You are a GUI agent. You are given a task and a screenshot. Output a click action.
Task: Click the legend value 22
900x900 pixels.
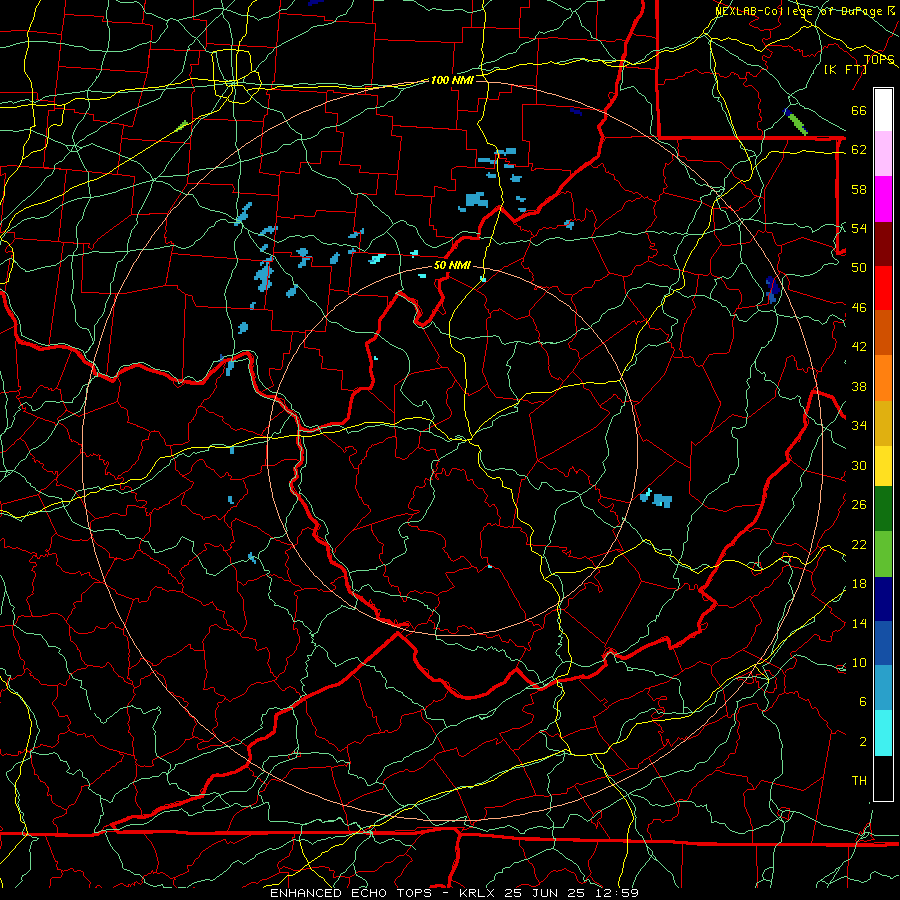[x=859, y=544]
